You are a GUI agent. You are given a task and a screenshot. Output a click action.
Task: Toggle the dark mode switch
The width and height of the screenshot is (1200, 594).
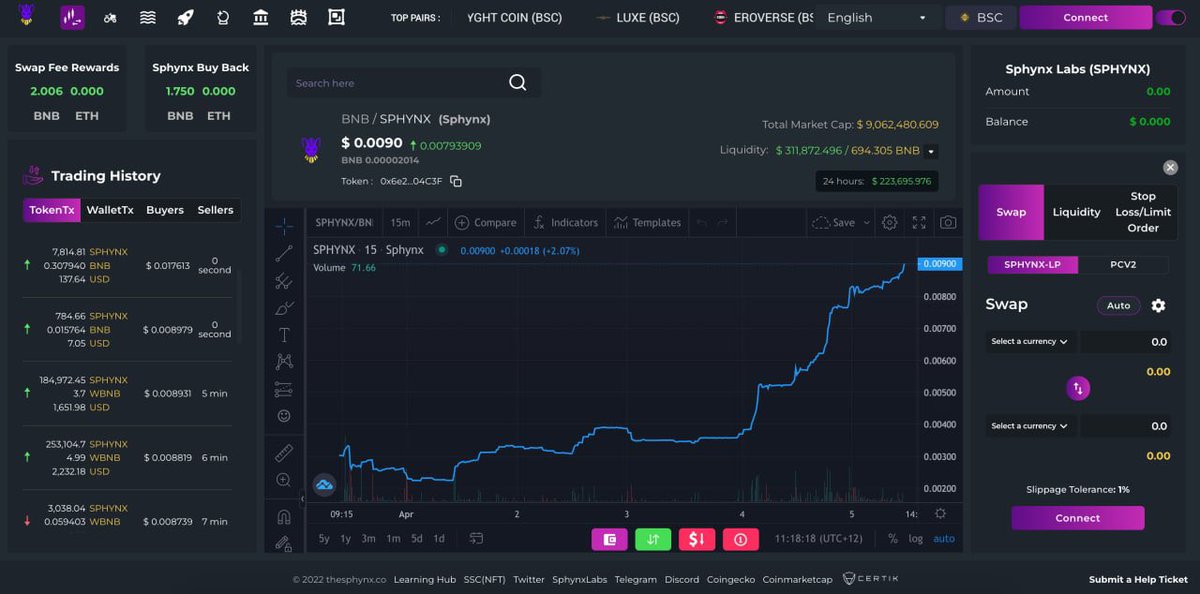(1170, 17)
